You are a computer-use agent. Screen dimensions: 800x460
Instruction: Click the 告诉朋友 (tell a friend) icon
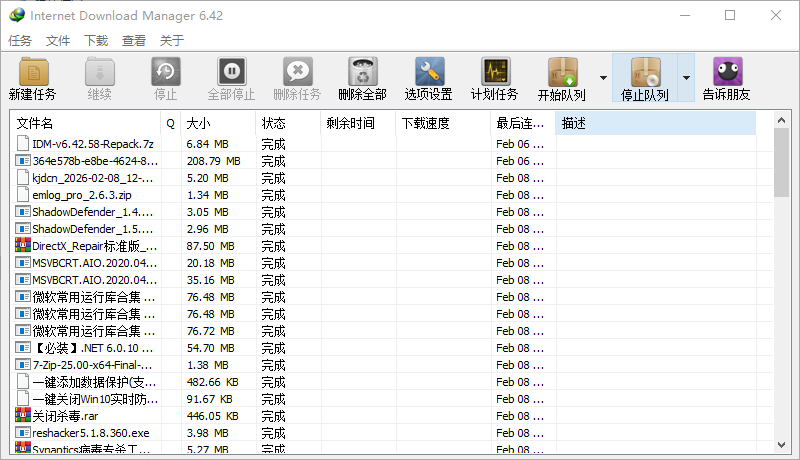(x=726, y=74)
